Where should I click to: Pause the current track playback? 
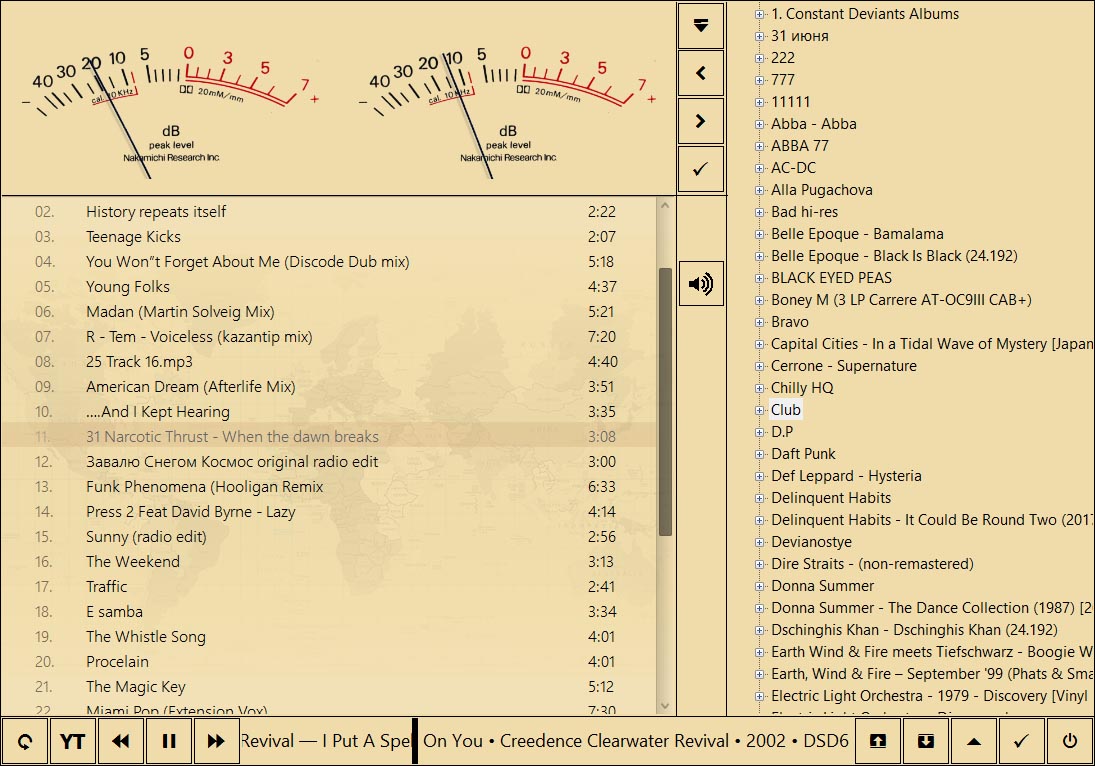168,741
